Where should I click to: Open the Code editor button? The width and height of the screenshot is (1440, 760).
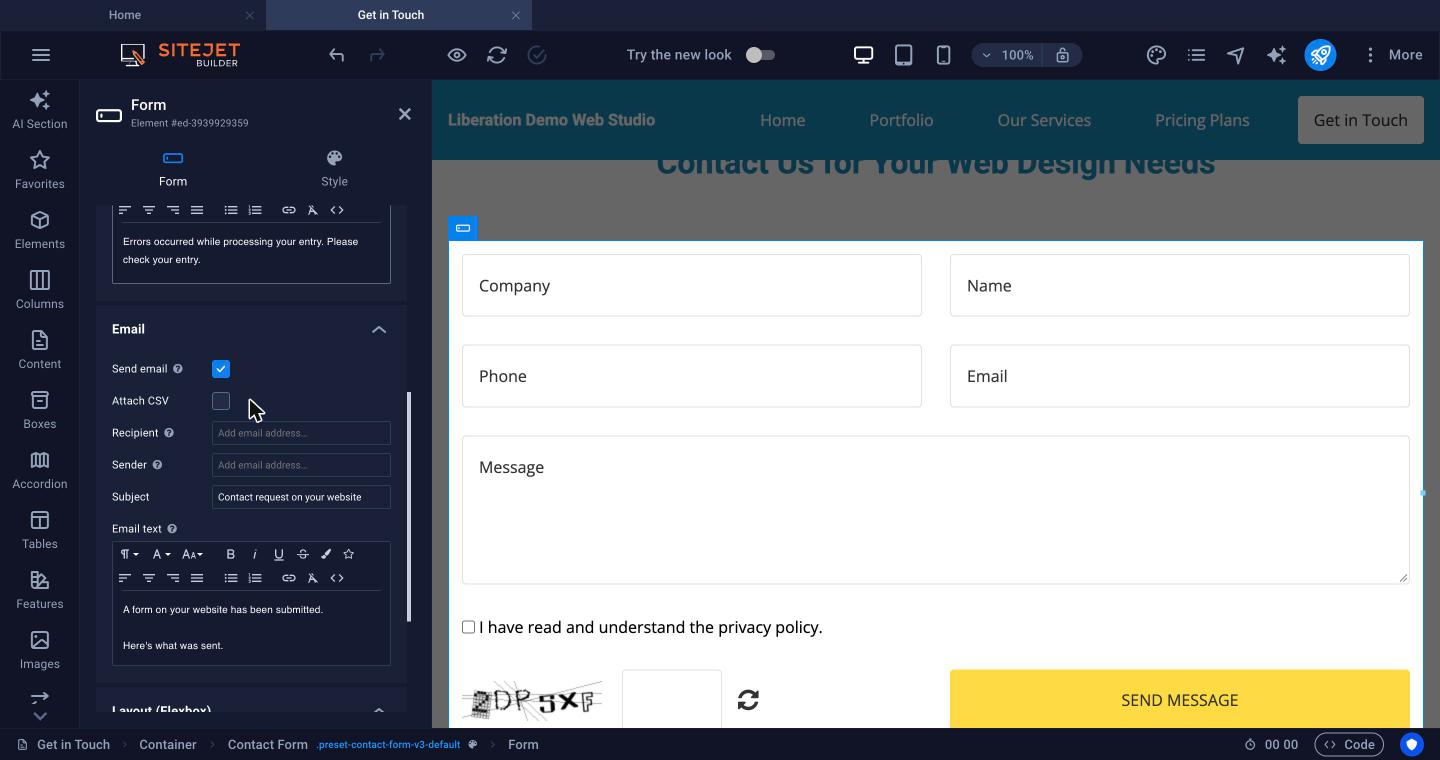click(x=1349, y=744)
